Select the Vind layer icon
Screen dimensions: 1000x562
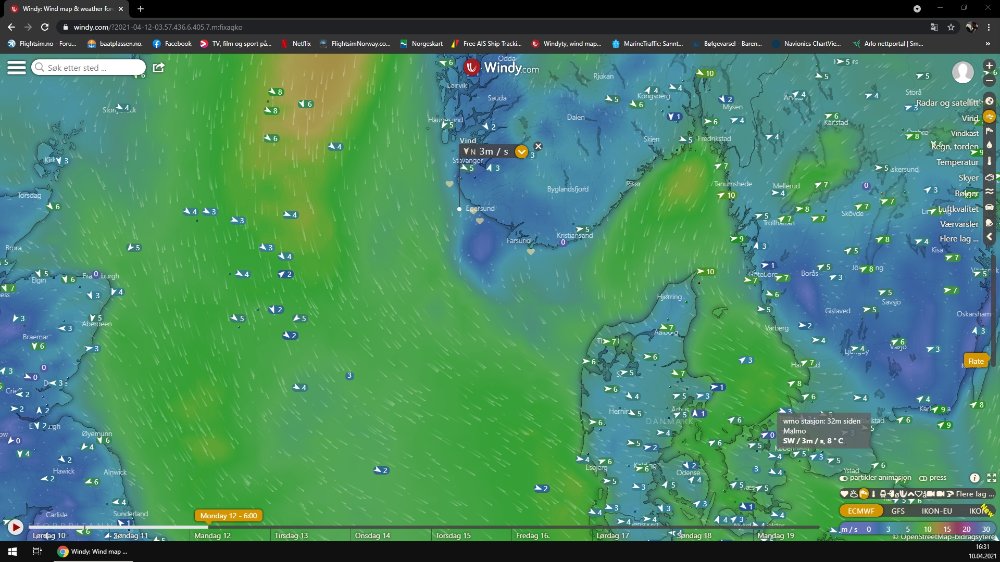click(x=989, y=117)
